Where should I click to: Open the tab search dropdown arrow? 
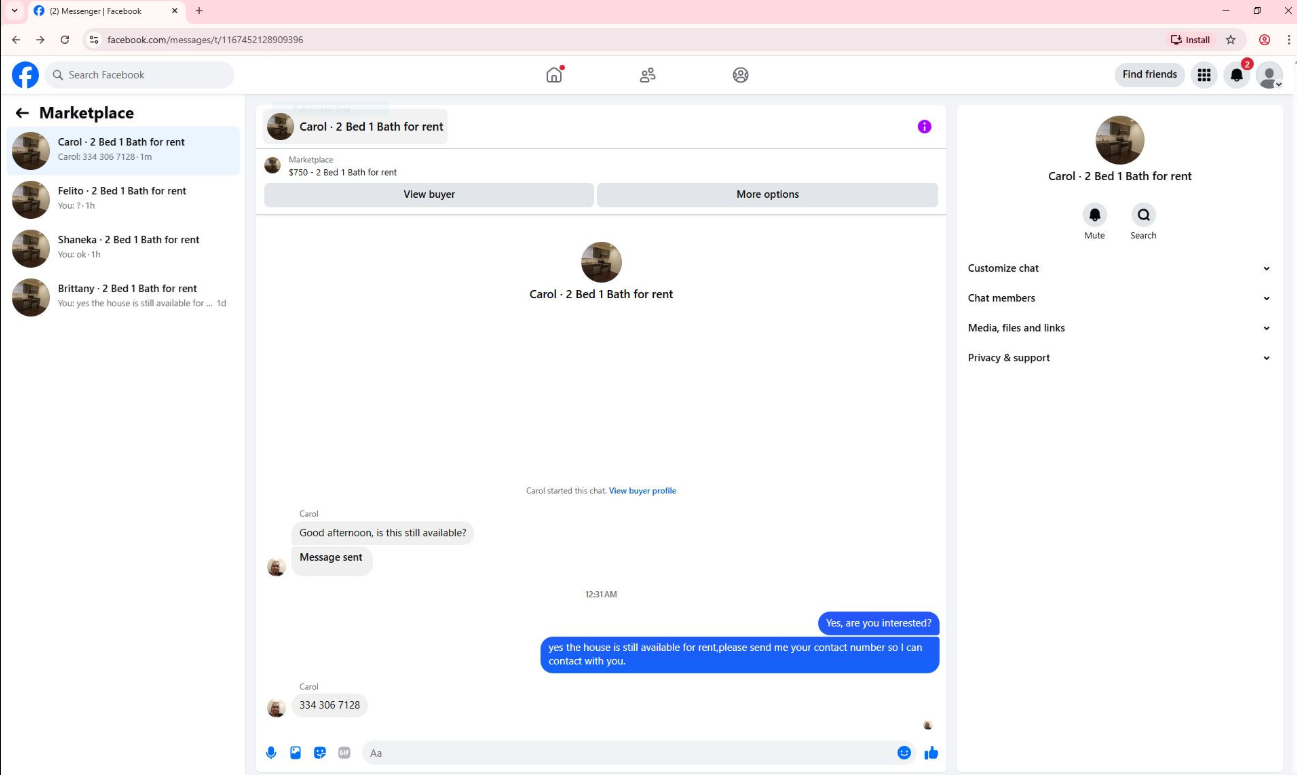point(14,11)
